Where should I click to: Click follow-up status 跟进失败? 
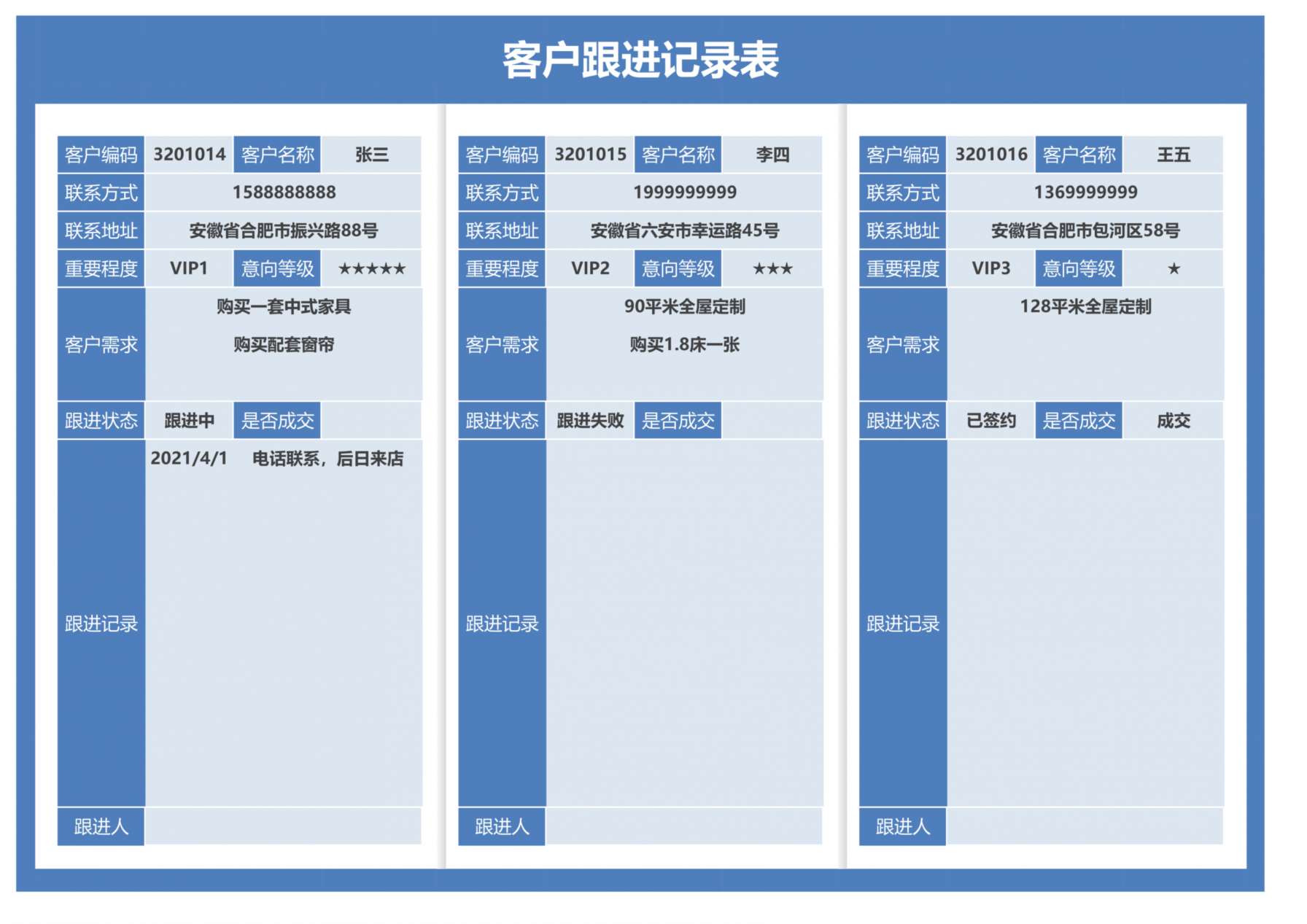tap(590, 421)
